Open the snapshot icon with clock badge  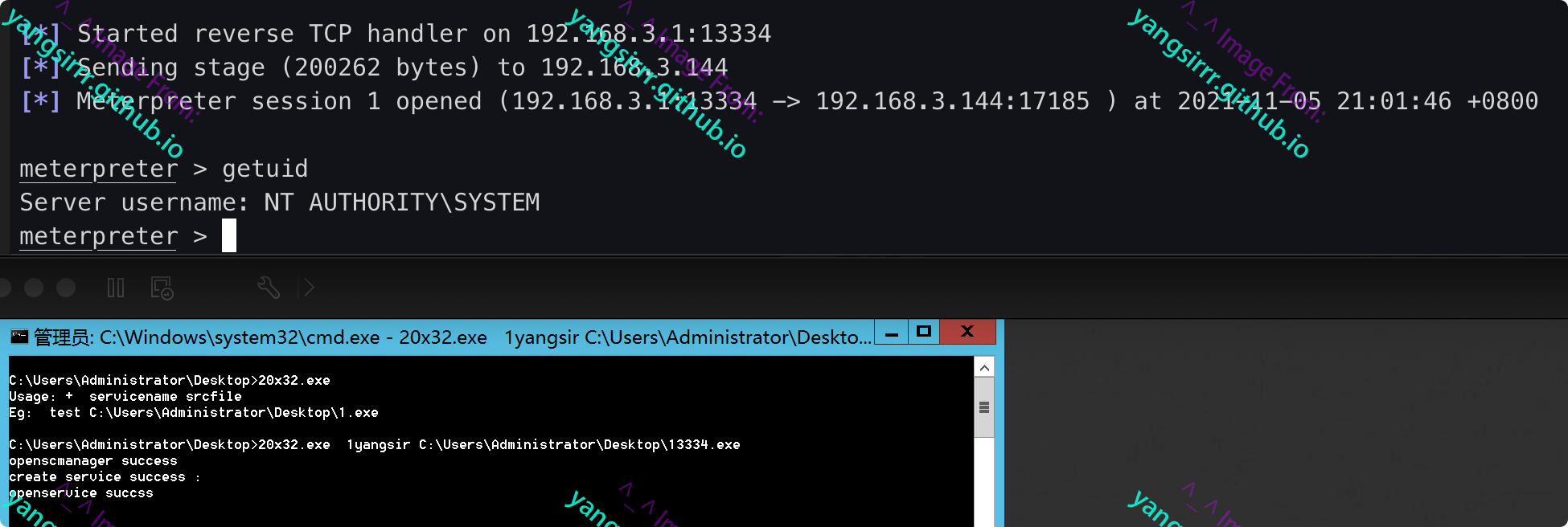coord(162,288)
